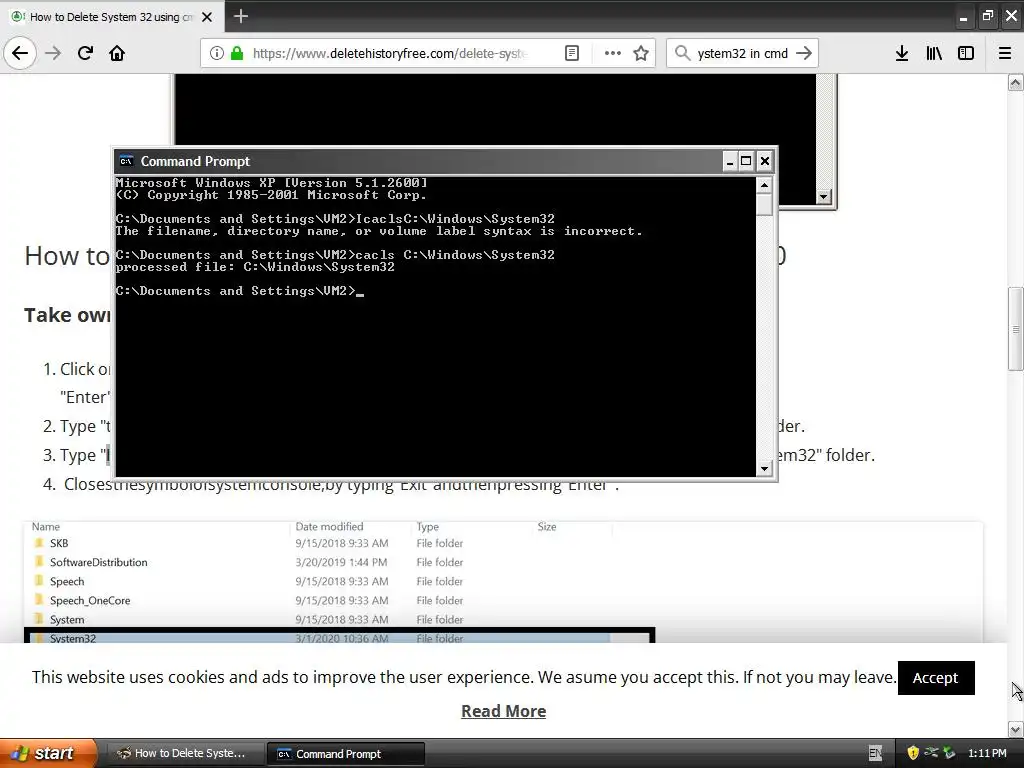The width and height of the screenshot is (1024, 768).
Task: Click the Type column header
Action: (428, 526)
